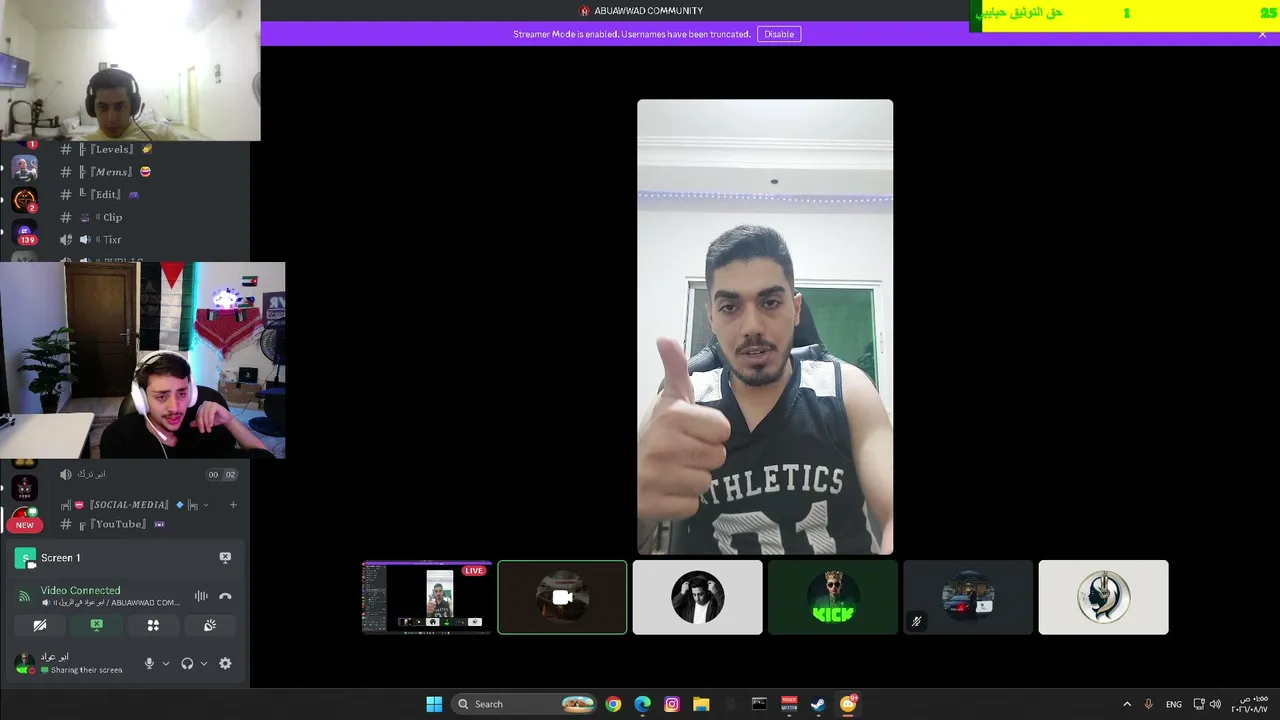1280x720 pixels.
Task: Select the KICK avatar participant tile
Action: coord(833,597)
